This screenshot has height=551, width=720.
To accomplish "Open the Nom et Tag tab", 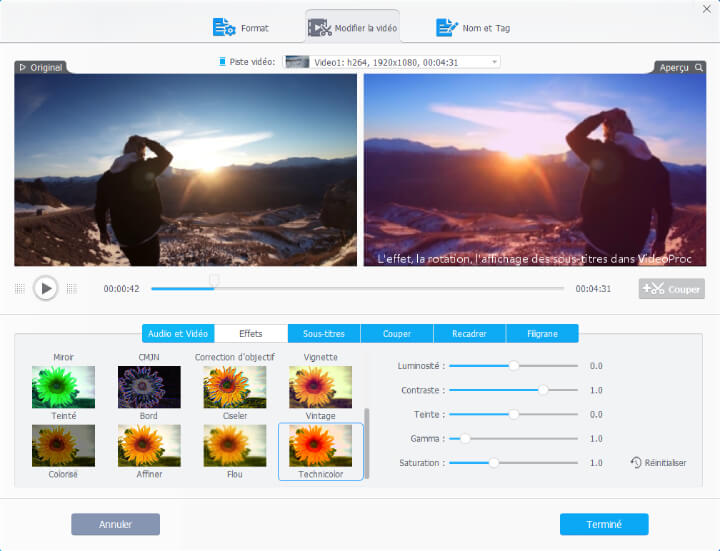I will click(473, 28).
